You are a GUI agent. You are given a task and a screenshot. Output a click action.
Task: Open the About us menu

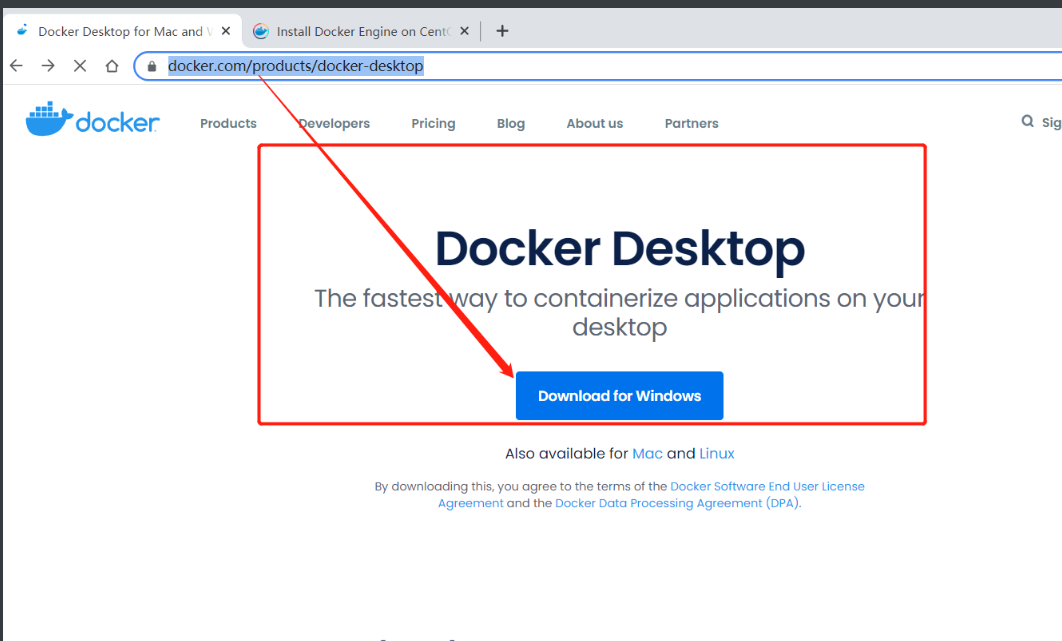(595, 123)
